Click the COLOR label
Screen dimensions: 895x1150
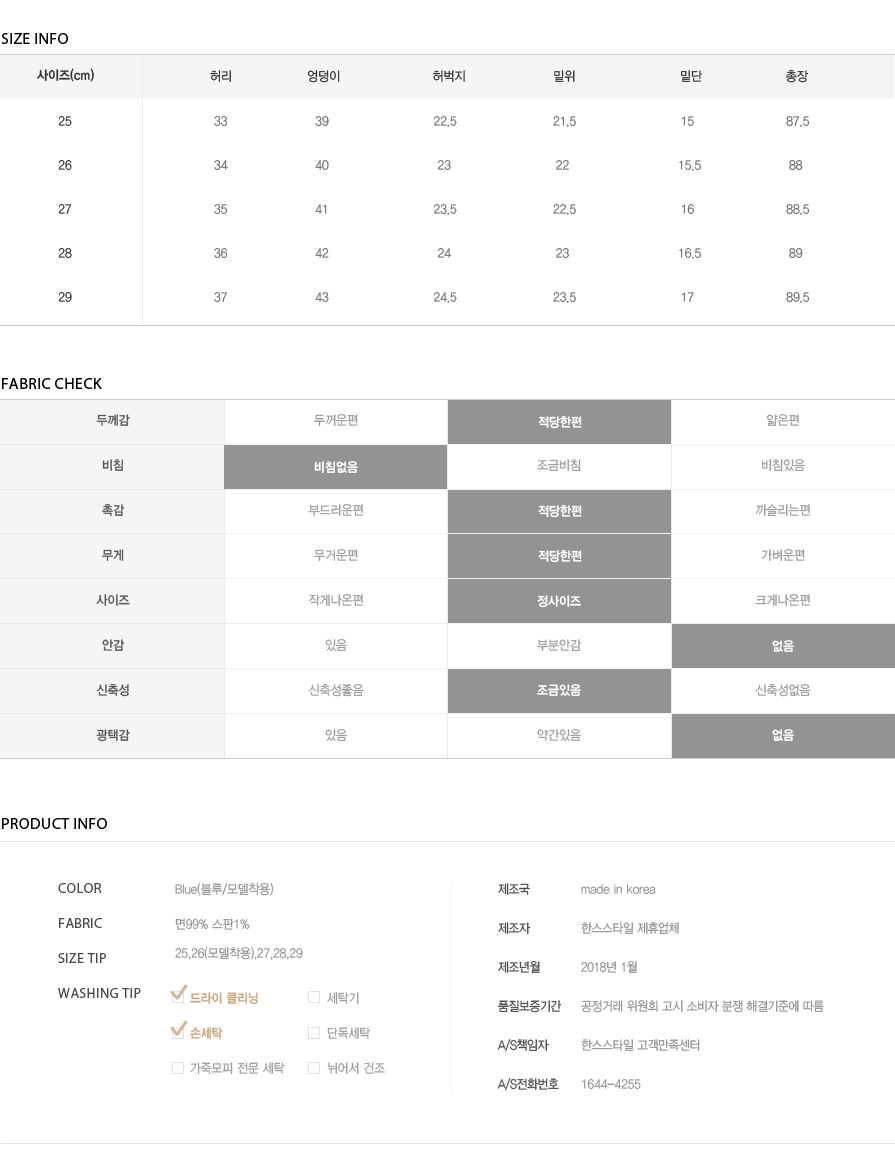click(x=80, y=888)
